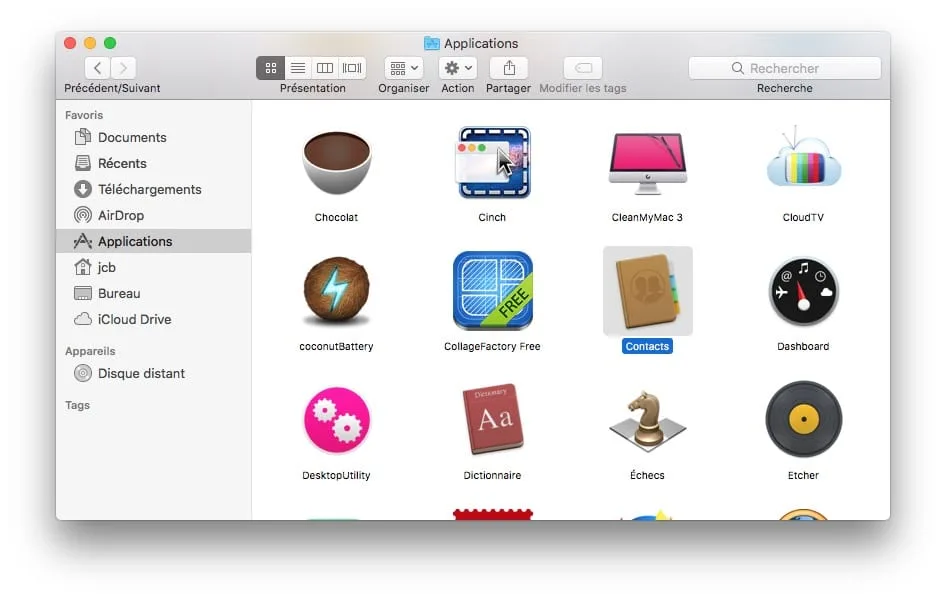Open the Chocolat app
The image size is (946, 600).
pyautogui.click(x=336, y=163)
